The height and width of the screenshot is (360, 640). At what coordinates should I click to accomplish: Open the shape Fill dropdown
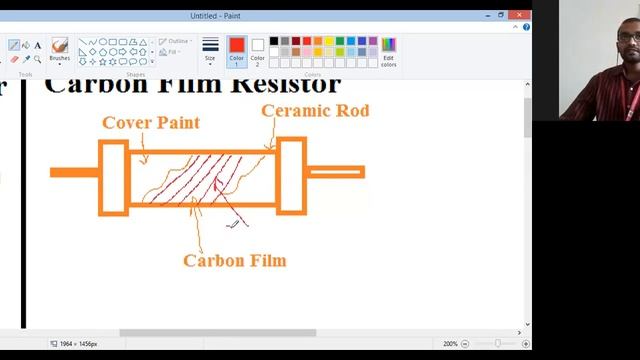click(170, 52)
